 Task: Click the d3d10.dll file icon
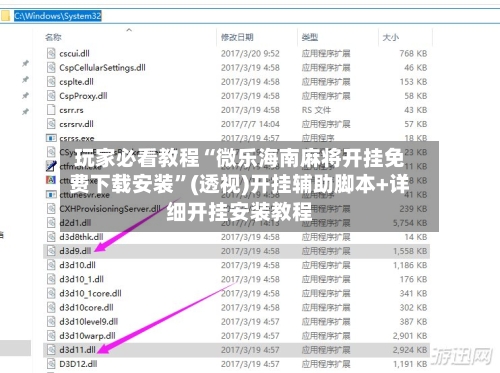point(51,265)
